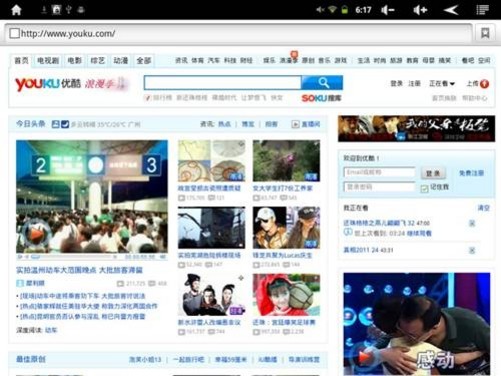Open the 新水浒 costume drama thumbnail
This screenshot has width=501, height=376.
211,295
